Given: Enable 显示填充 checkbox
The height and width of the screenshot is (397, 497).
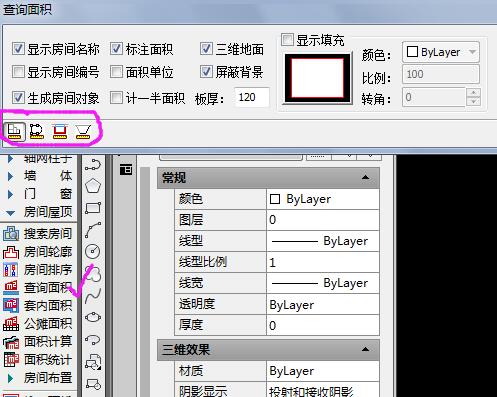Looking at the screenshot, I should click(x=287, y=40).
